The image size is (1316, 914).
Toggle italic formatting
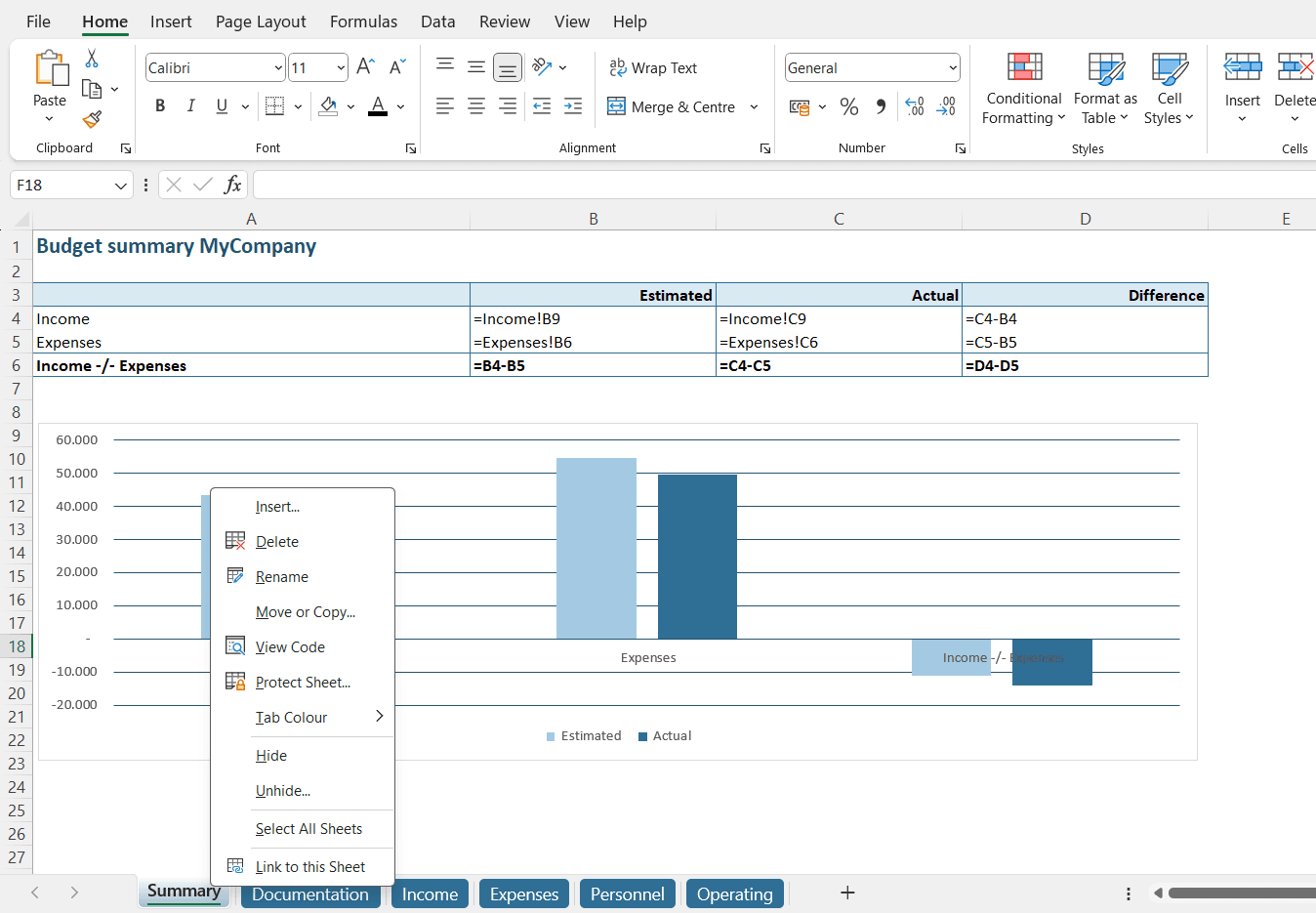pos(191,106)
